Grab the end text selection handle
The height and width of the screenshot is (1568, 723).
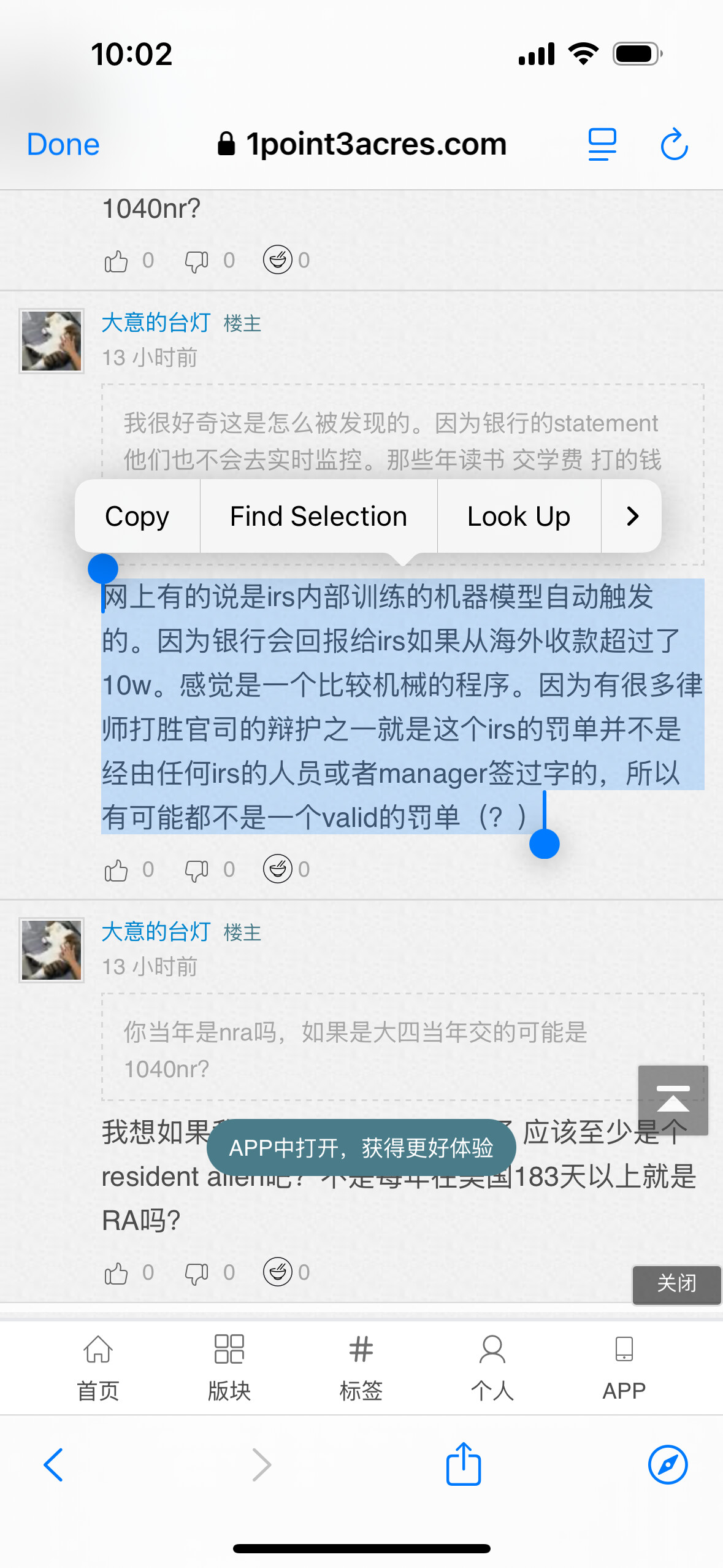pos(544,843)
